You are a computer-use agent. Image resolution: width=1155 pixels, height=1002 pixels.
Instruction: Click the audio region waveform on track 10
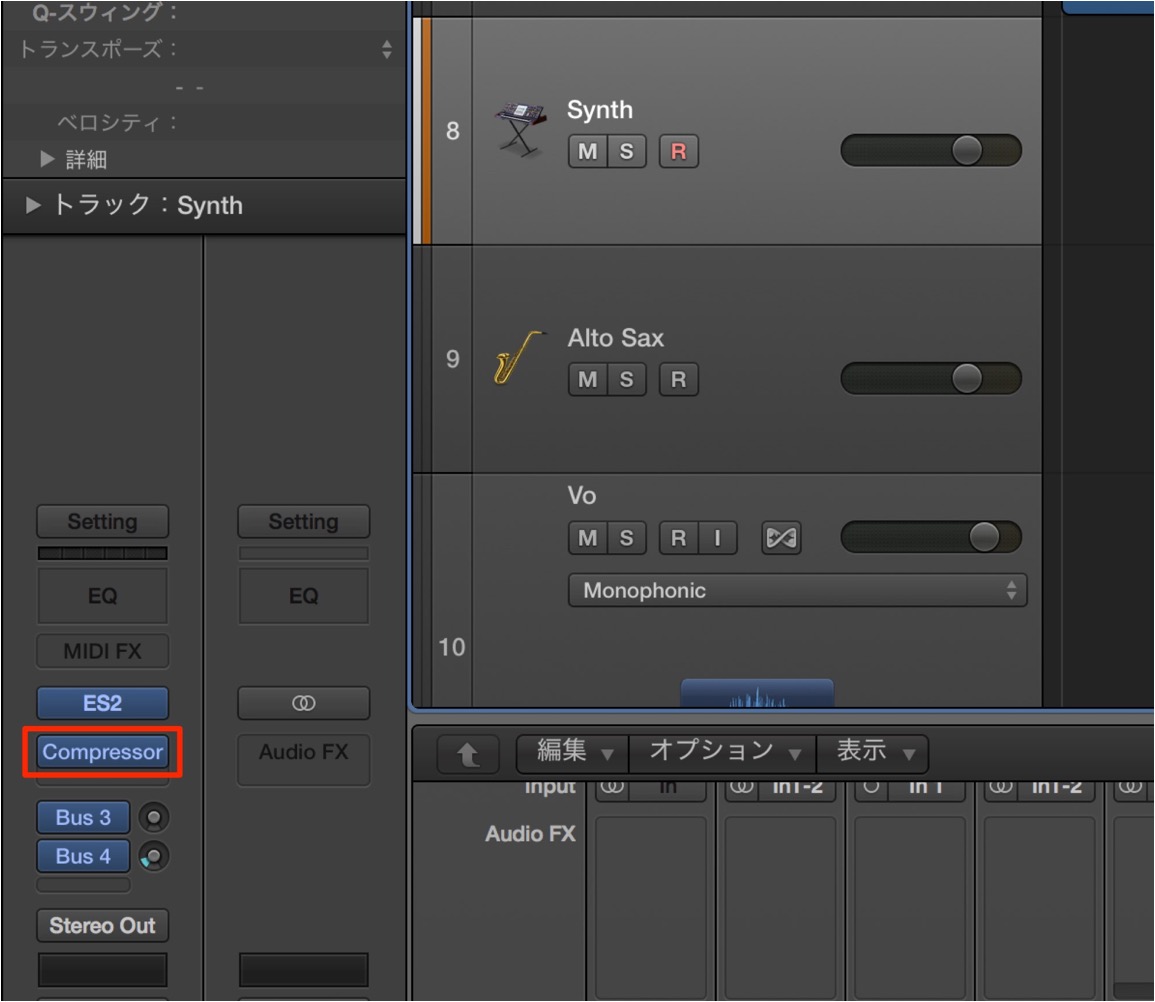[757, 693]
